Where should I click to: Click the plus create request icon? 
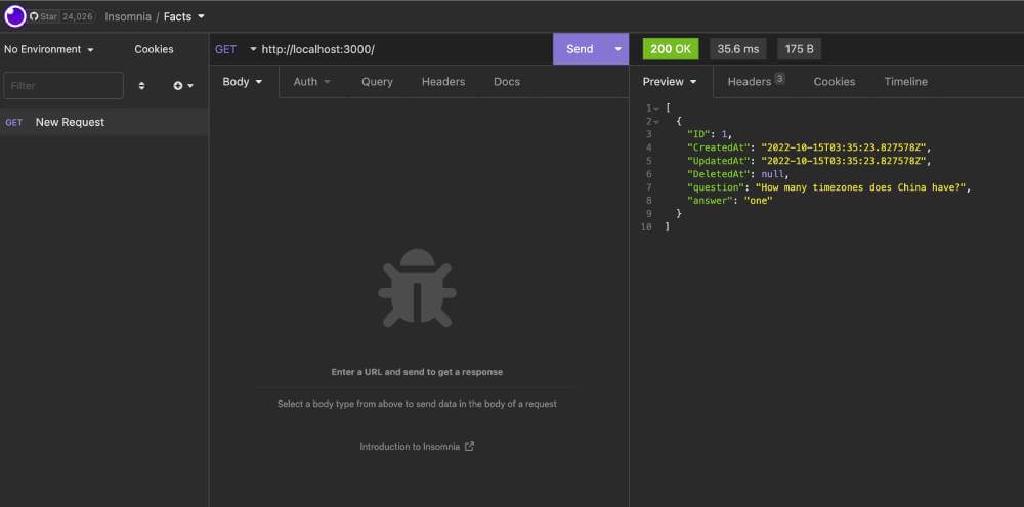point(178,86)
